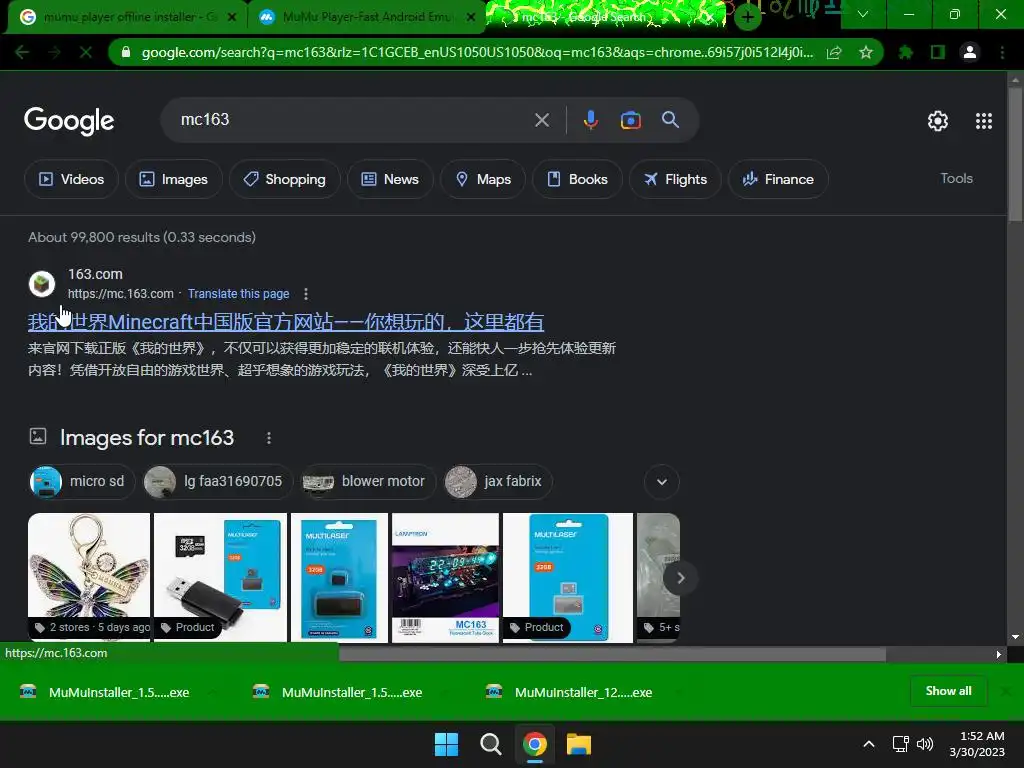
Task: Select the blower motor image chip
Action: click(368, 482)
